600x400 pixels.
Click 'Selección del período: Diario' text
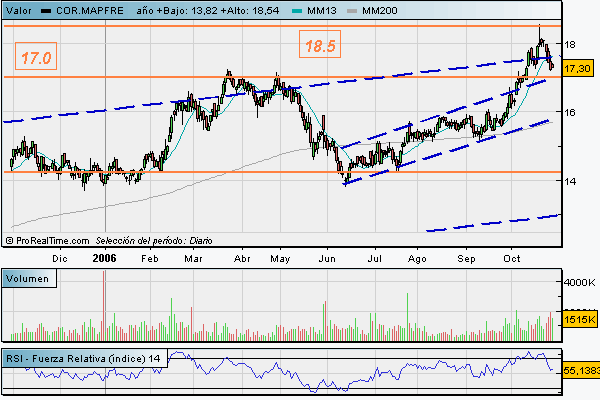click(154, 241)
